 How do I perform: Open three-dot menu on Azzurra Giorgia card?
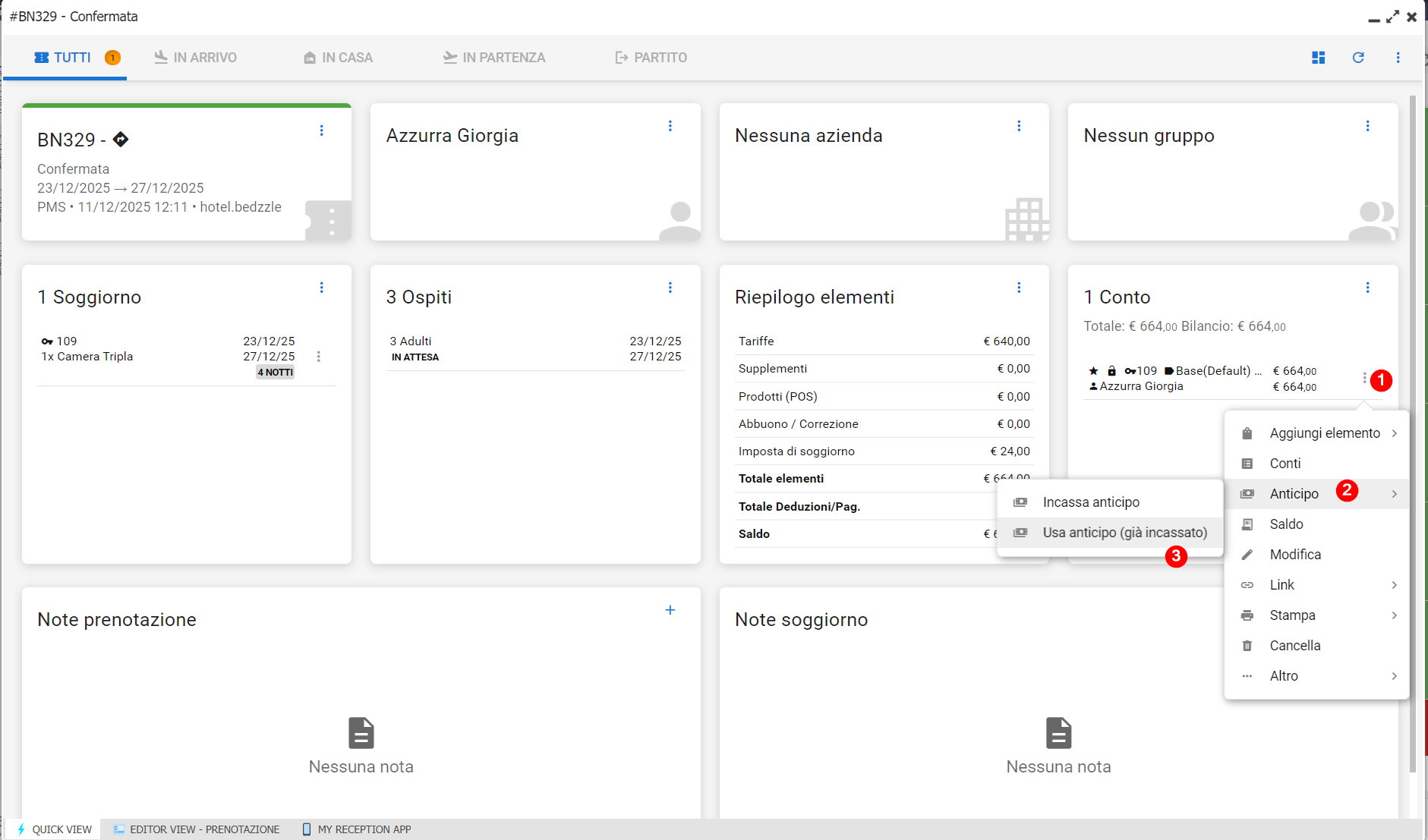(x=670, y=126)
